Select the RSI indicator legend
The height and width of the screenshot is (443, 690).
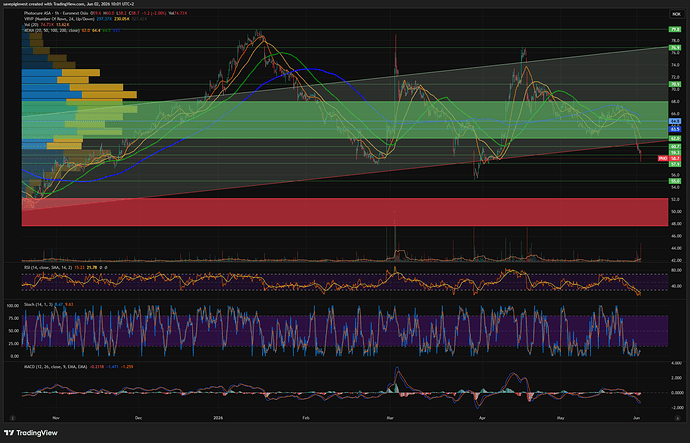[x=66, y=267]
